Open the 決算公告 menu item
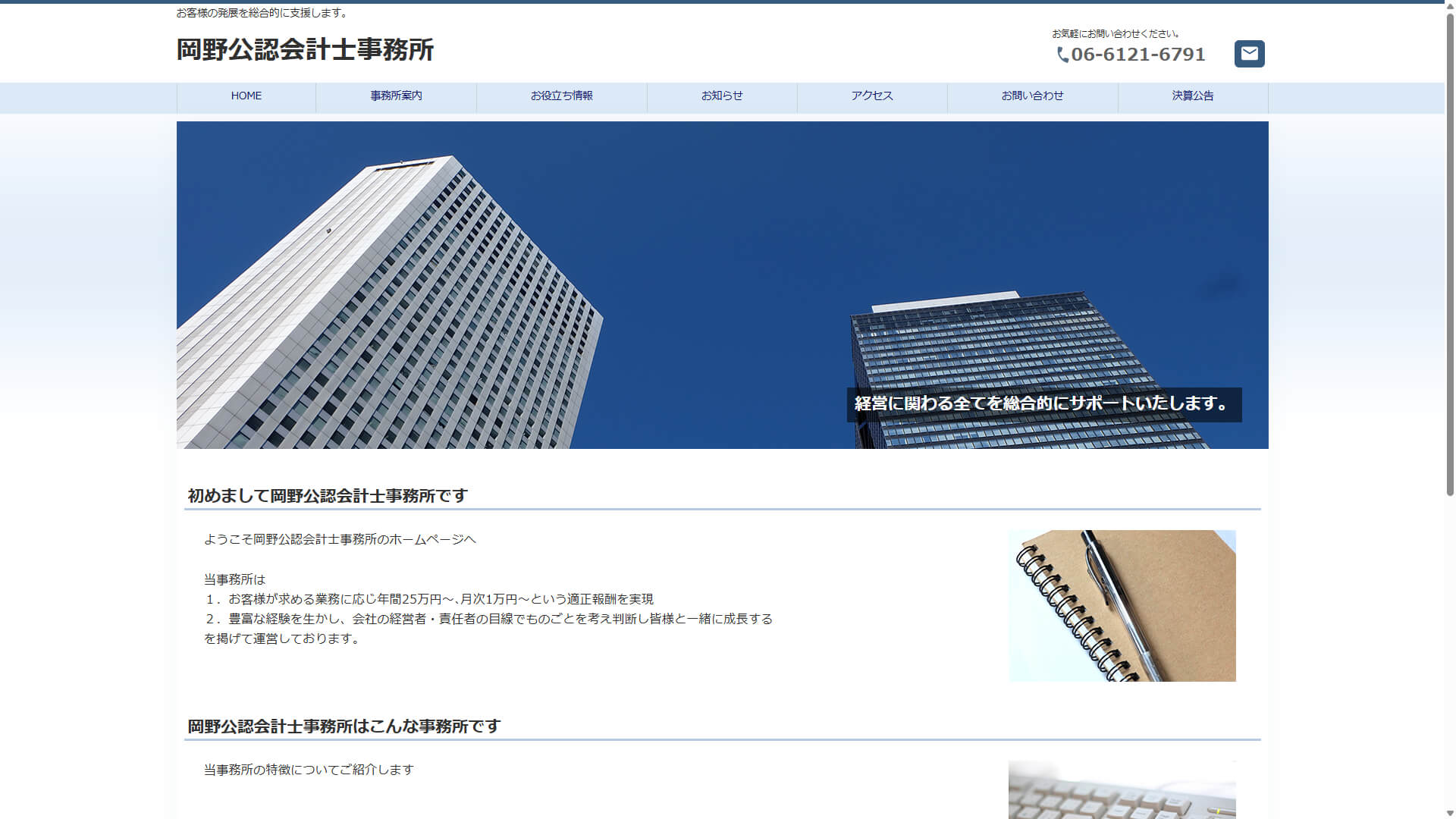Viewport: 1456px width, 819px height. click(1192, 96)
